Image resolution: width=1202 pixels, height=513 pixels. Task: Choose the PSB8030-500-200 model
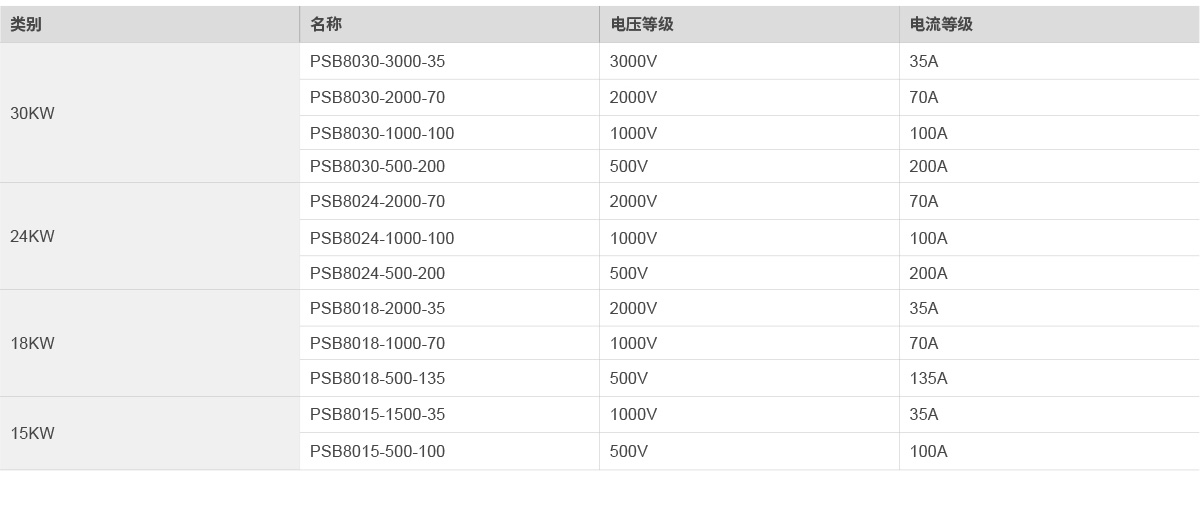point(377,167)
